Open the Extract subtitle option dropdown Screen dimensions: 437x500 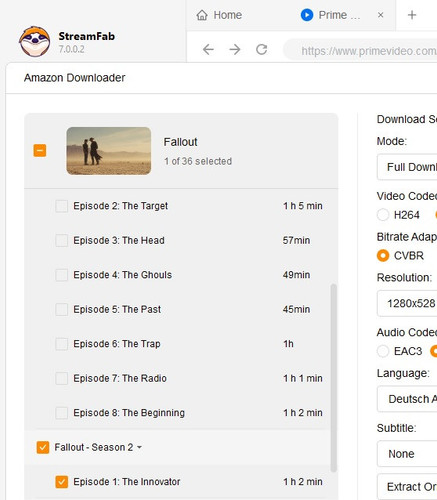407,487
